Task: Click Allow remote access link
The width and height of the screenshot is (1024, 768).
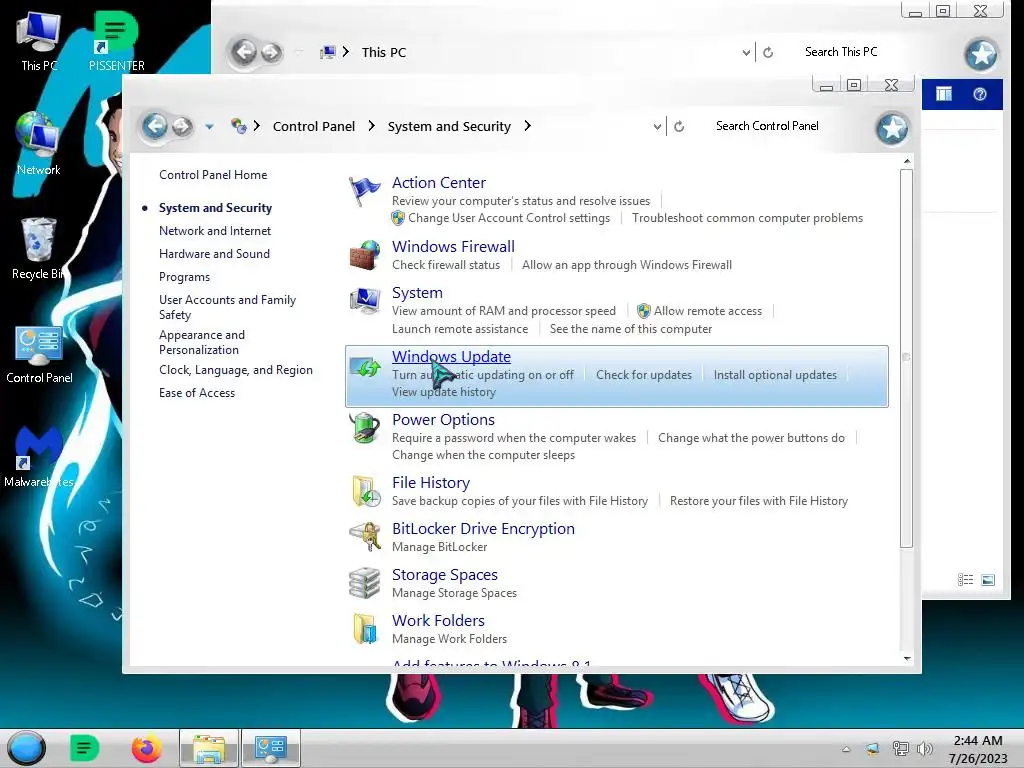Action: 708,311
